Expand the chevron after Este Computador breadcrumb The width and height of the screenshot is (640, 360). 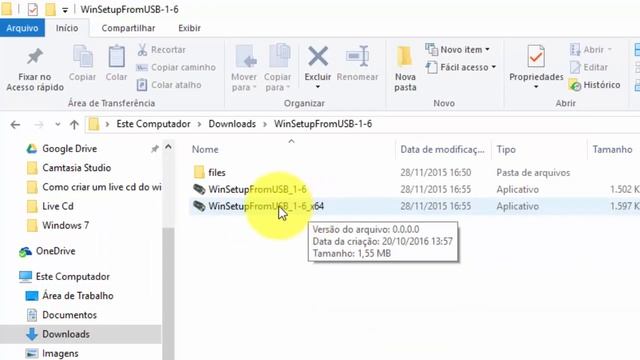tap(200, 124)
